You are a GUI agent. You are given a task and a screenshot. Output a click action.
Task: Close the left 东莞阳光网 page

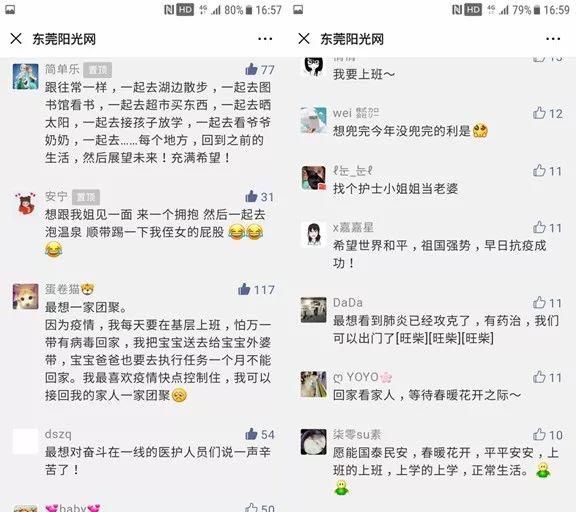pos(16,38)
